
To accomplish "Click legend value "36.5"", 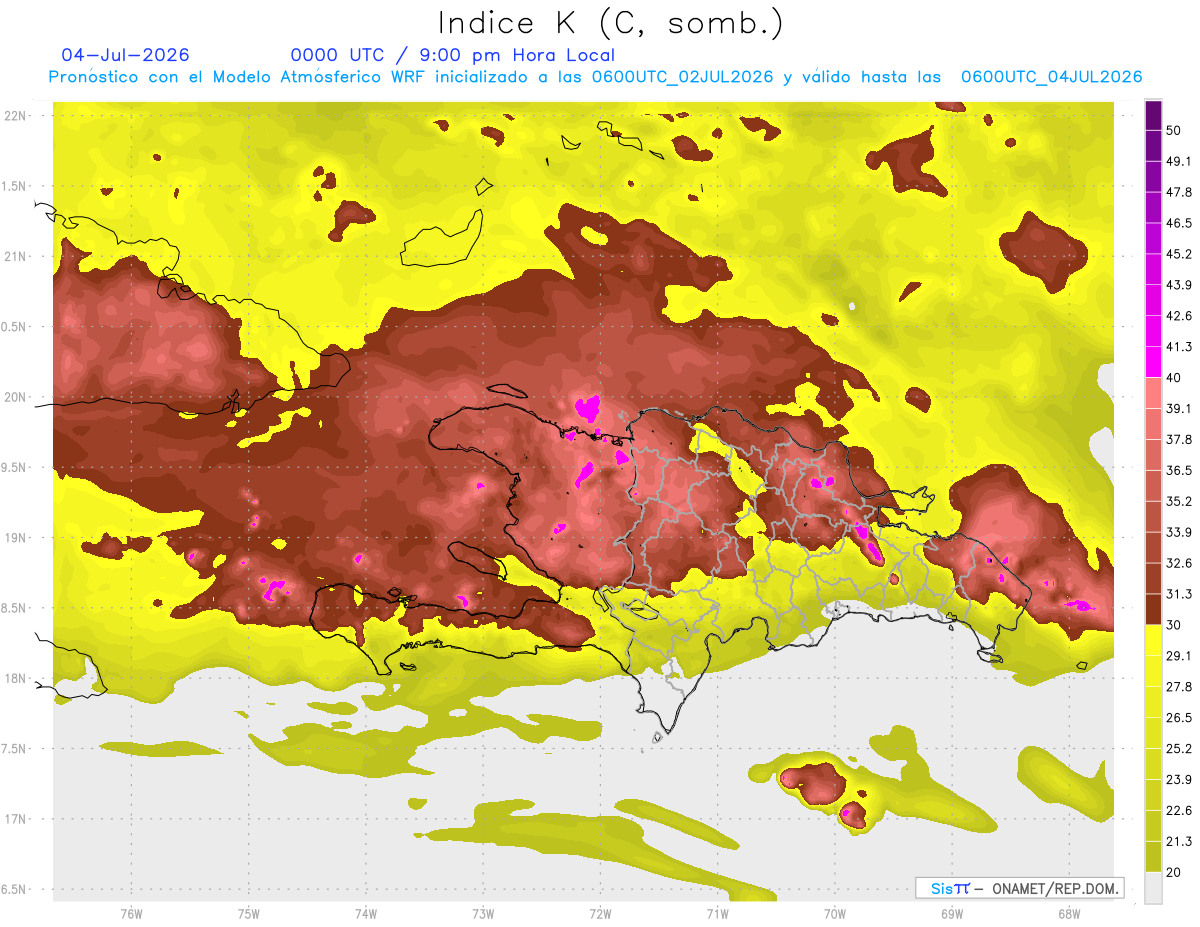I will [1178, 470].
